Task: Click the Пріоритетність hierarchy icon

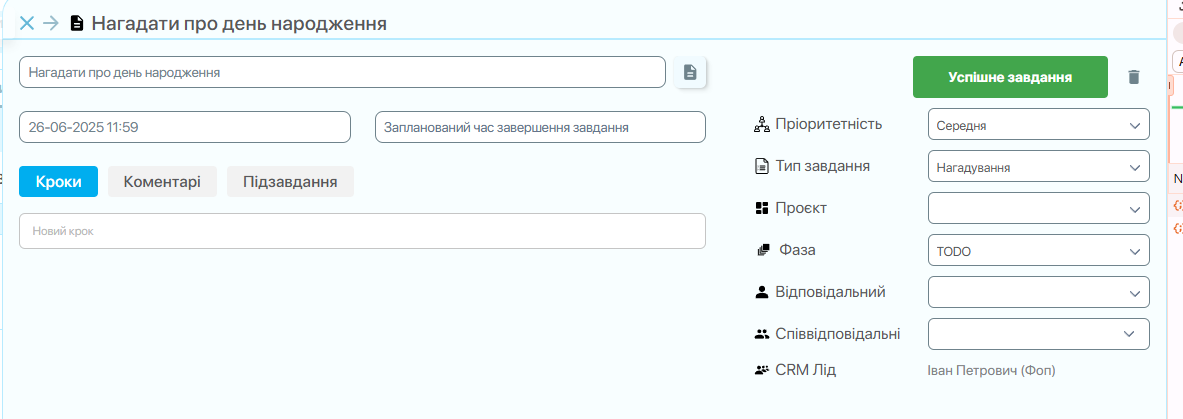Action: [761, 125]
